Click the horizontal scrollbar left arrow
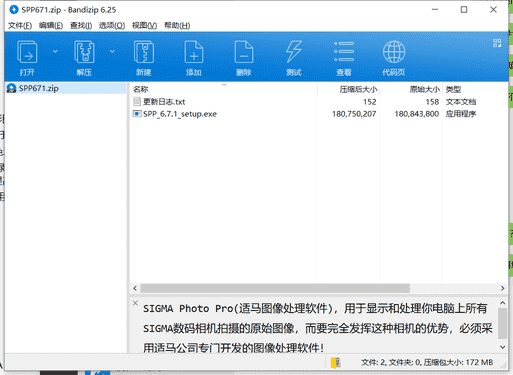The image size is (513, 375). pyautogui.click(x=135, y=288)
